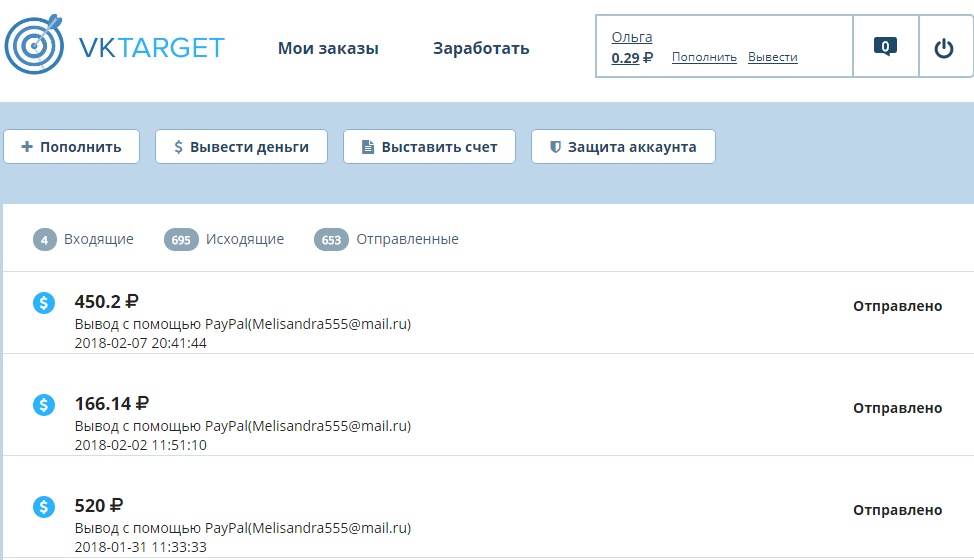Viewport: 974px width, 560px height.
Task: Switch to the Отправленные tab
Action: [x=407, y=239]
